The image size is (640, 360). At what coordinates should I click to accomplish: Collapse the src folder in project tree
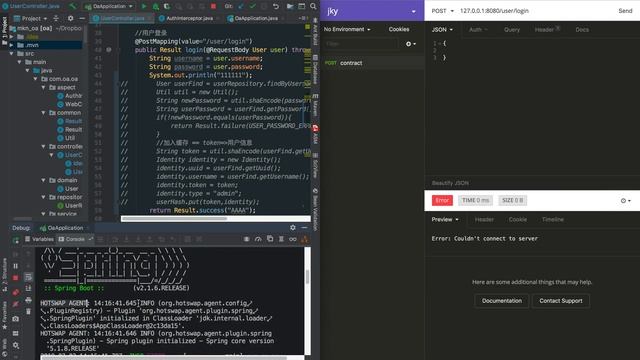[12, 53]
